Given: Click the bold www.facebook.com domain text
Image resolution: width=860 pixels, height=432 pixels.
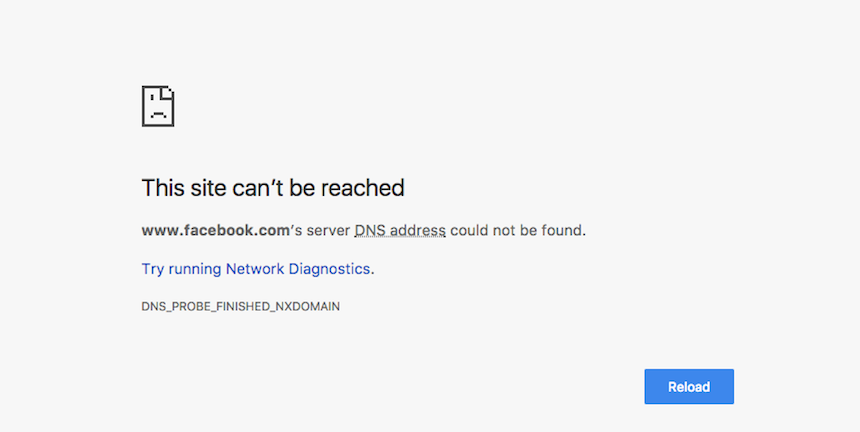Looking at the screenshot, I should point(215,230).
